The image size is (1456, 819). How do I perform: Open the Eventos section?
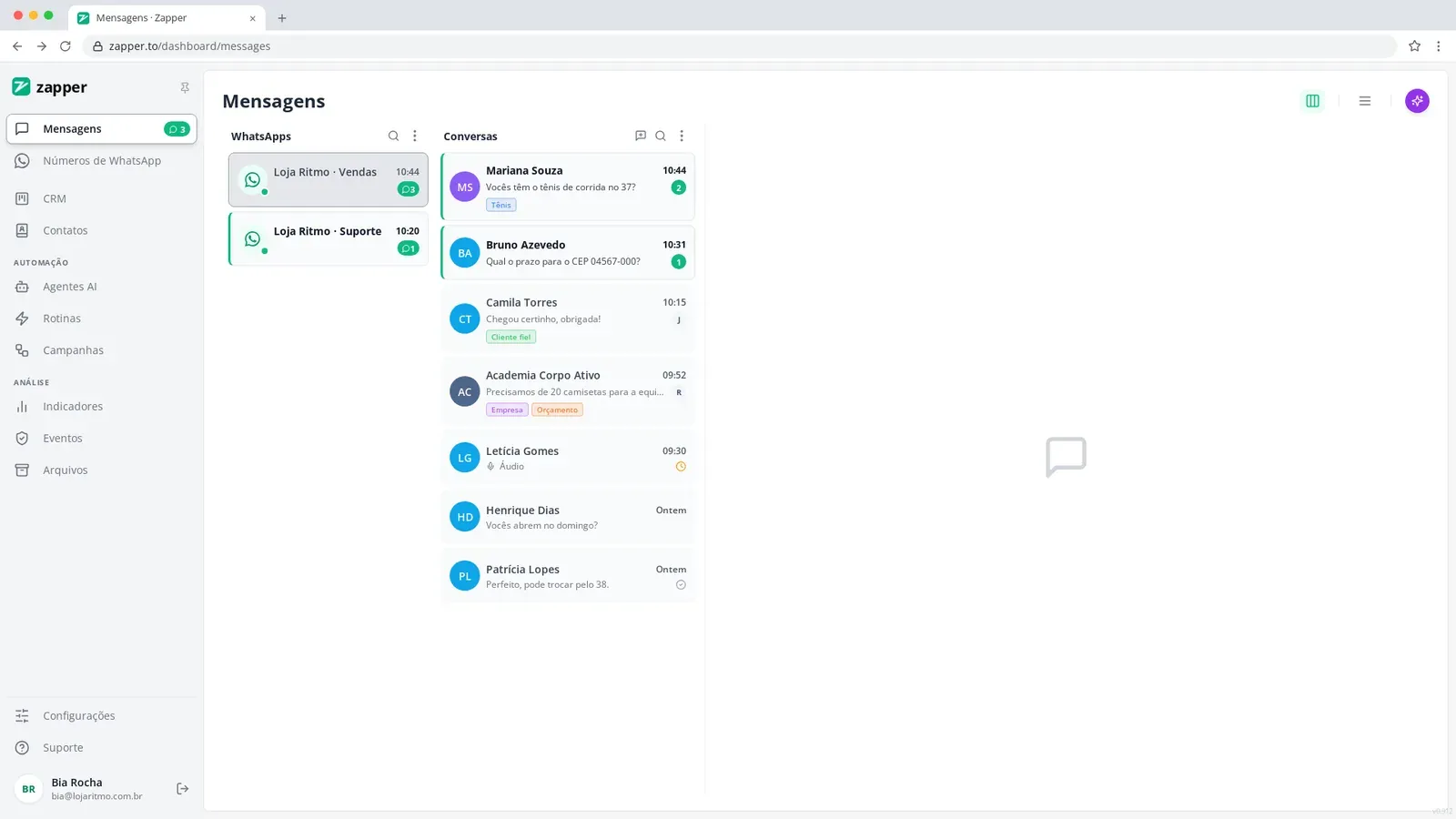[102, 439]
